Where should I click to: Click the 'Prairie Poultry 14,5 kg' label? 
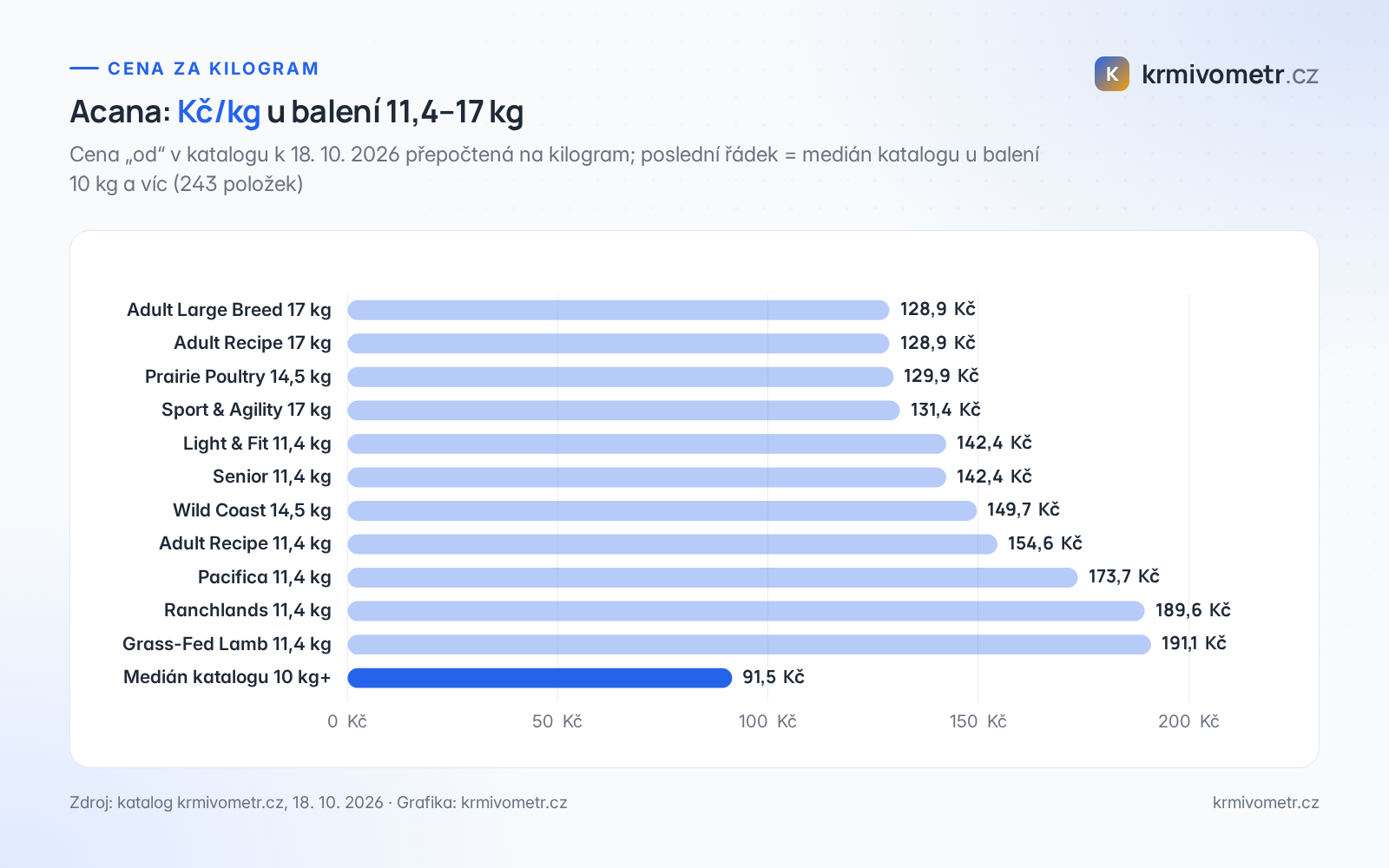click(x=238, y=377)
